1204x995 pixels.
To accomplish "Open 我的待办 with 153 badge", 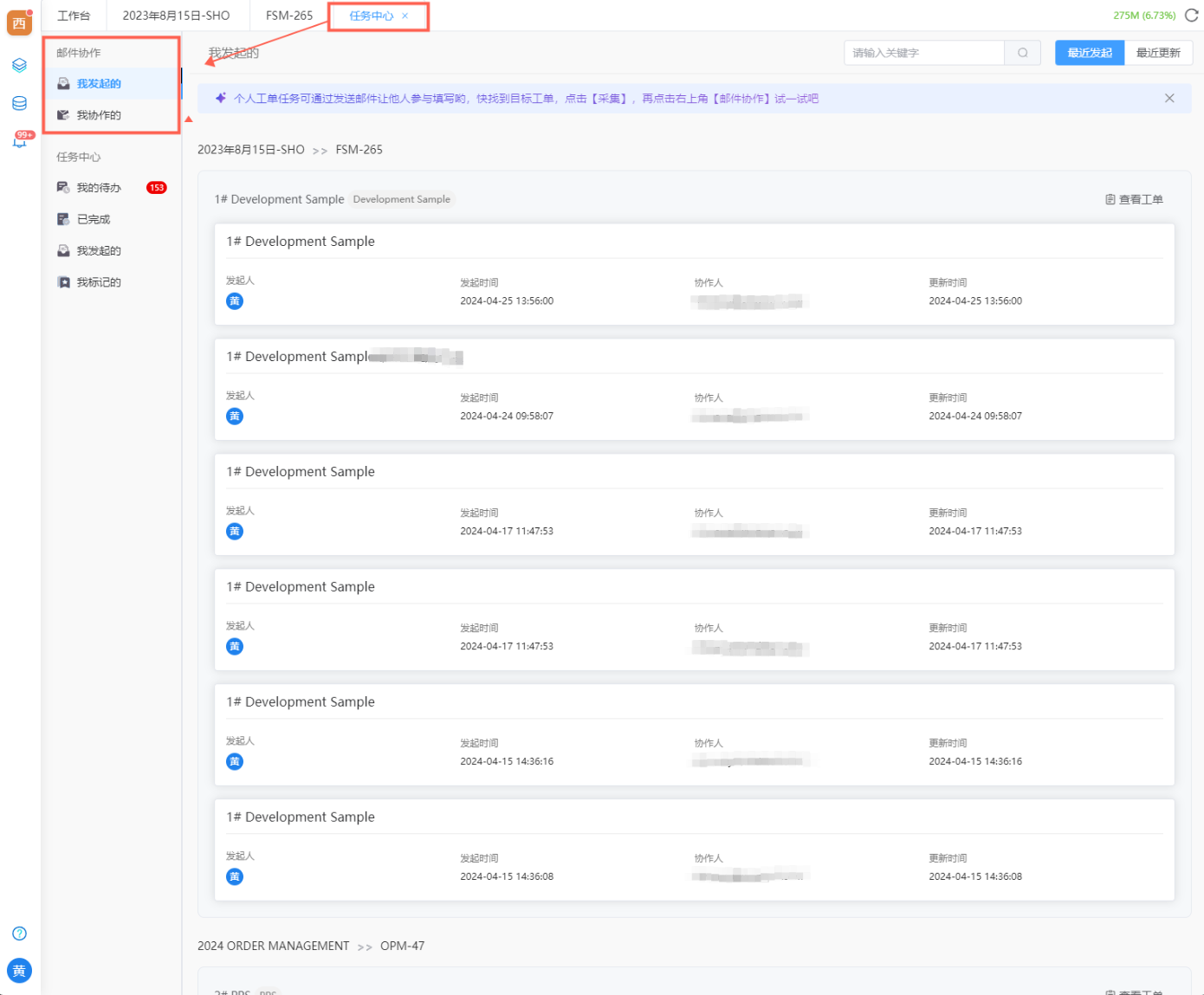I will [99, 188].
